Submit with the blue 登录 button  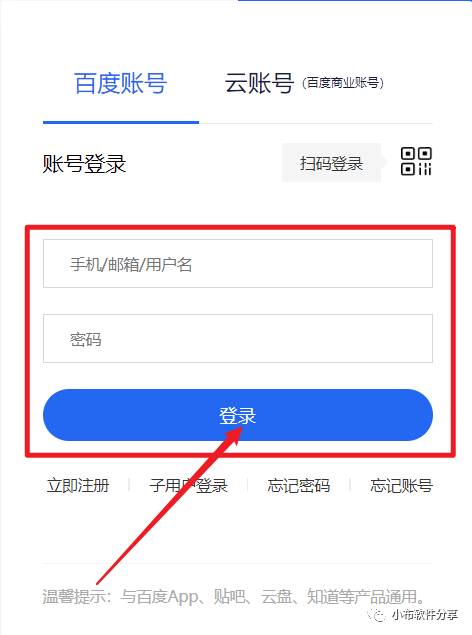pos(238,415)
